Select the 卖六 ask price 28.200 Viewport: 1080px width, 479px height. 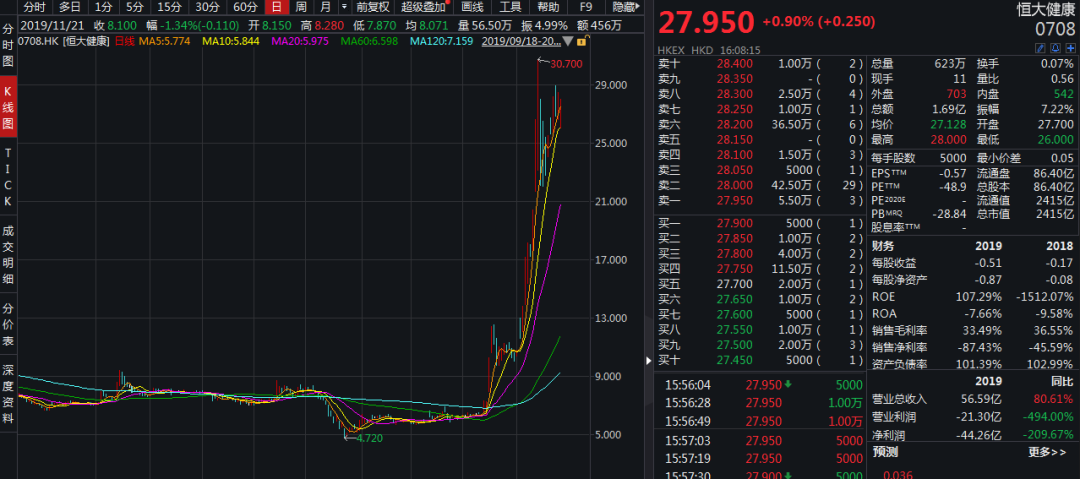736,124
